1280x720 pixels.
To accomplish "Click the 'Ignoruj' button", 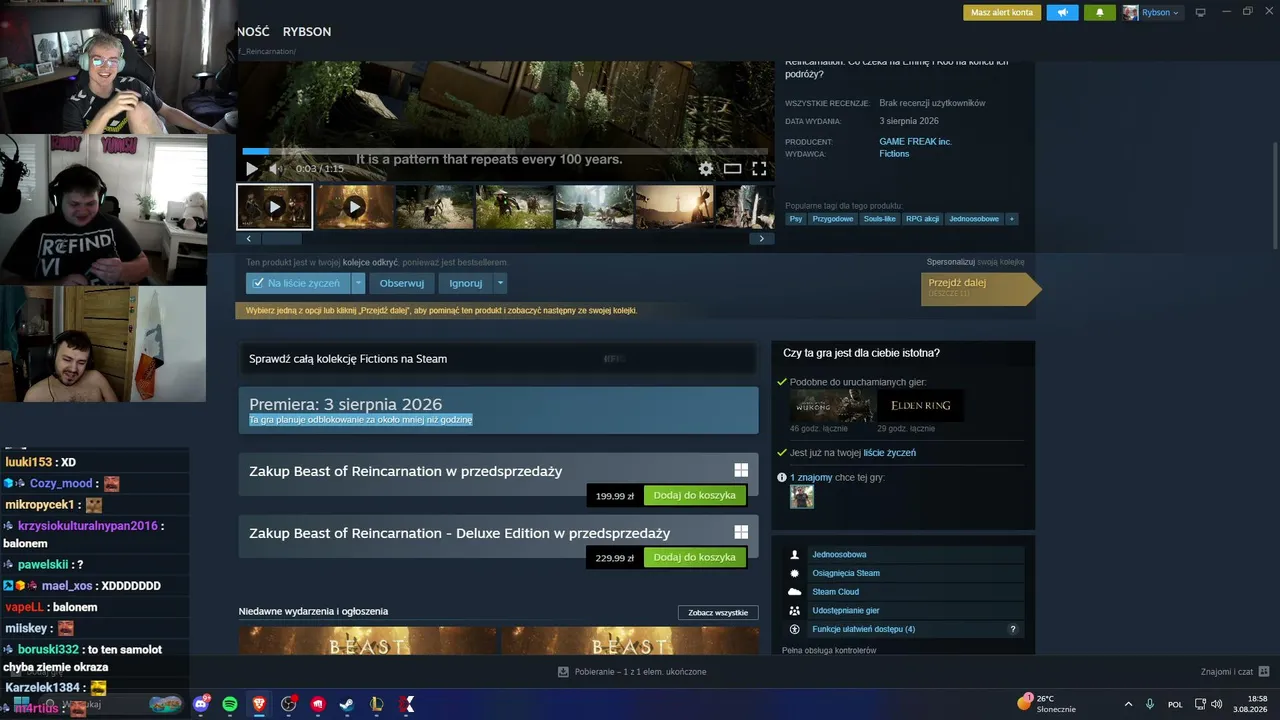I will click(x=466, y=283).
